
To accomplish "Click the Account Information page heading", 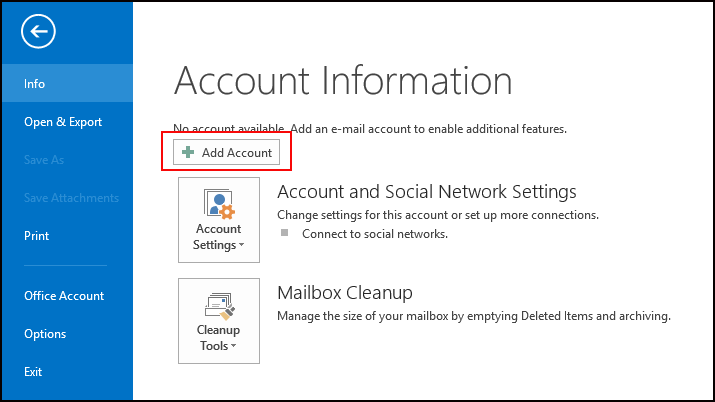I will pos(342,82).
